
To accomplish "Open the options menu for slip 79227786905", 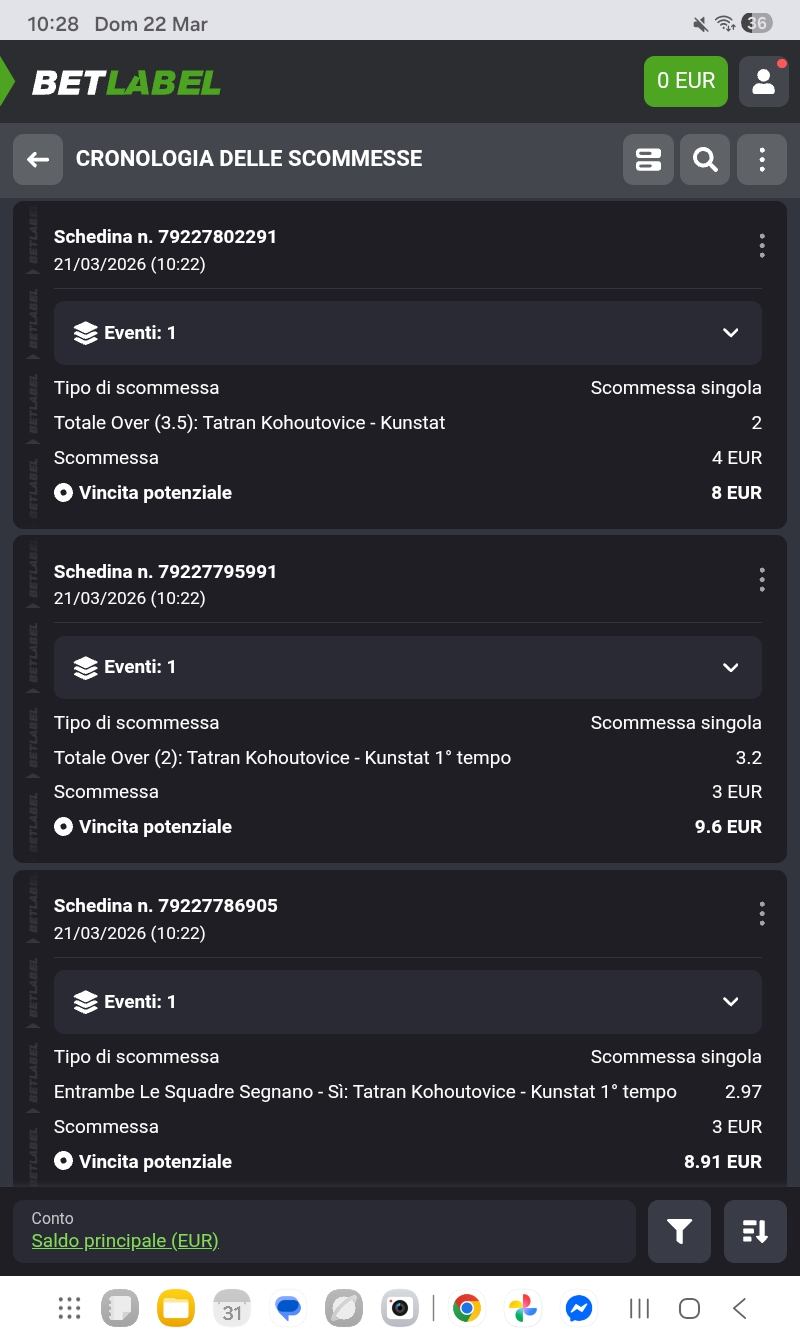I will coord(762,914).
